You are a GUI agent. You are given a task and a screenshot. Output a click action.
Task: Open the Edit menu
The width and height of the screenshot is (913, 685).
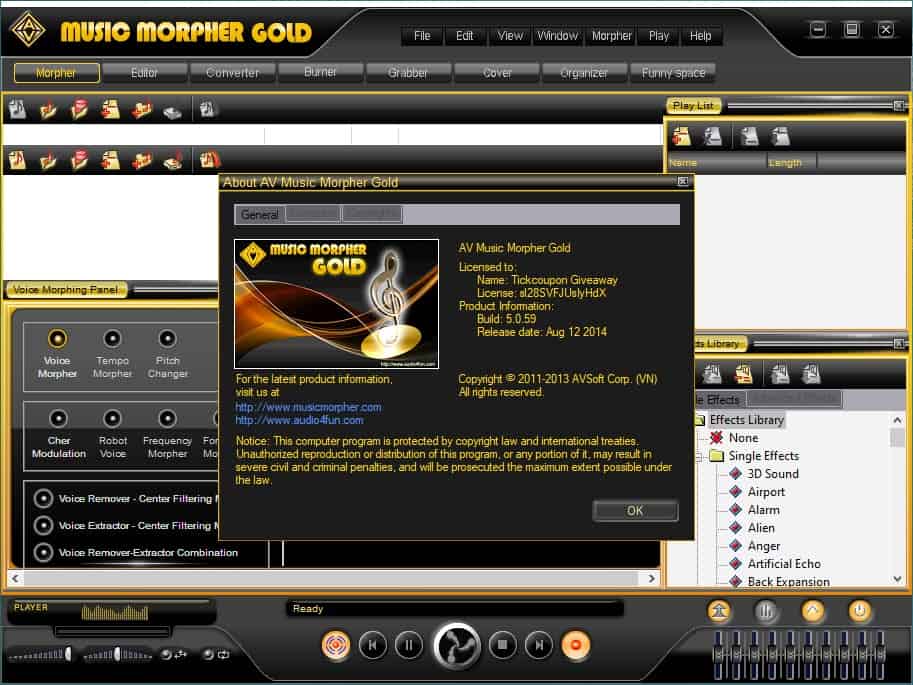coord(465,36)
